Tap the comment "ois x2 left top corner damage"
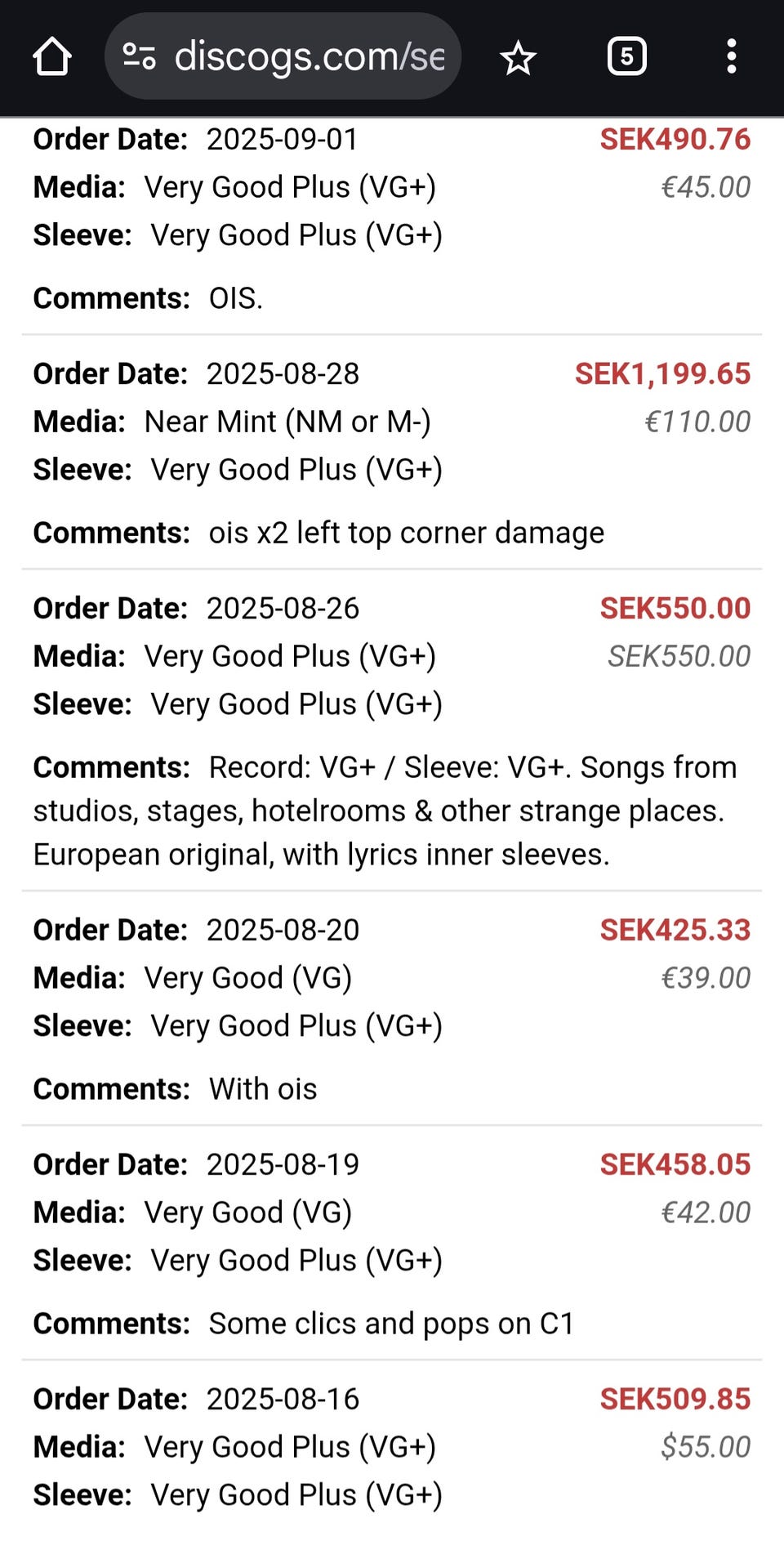This screenshot has height=1550, width=784. tap(406, 533)
